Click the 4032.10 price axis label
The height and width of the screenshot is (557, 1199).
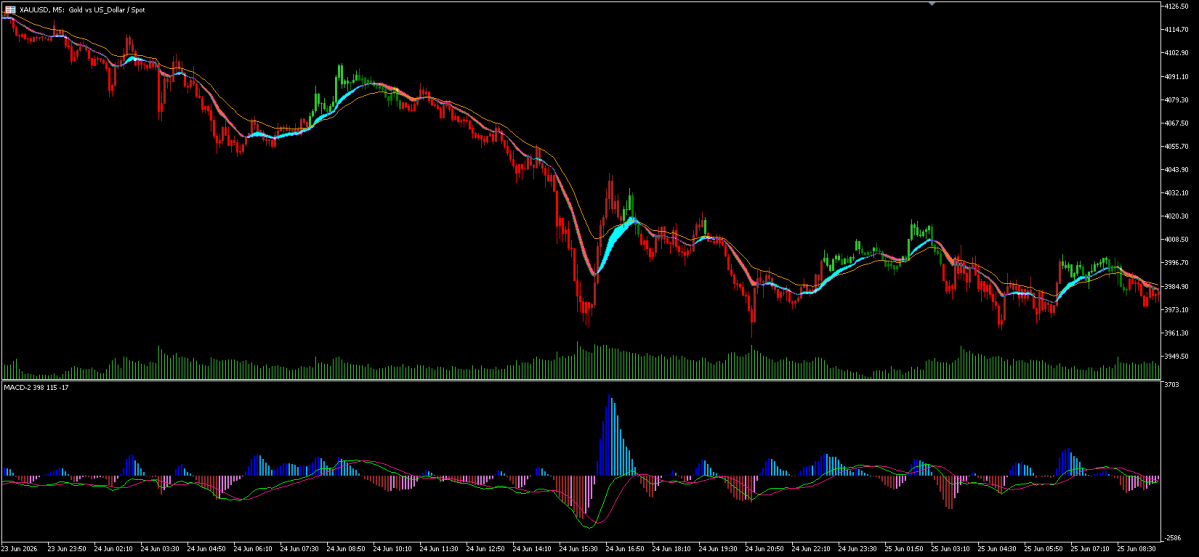[x=1175, y=193]
